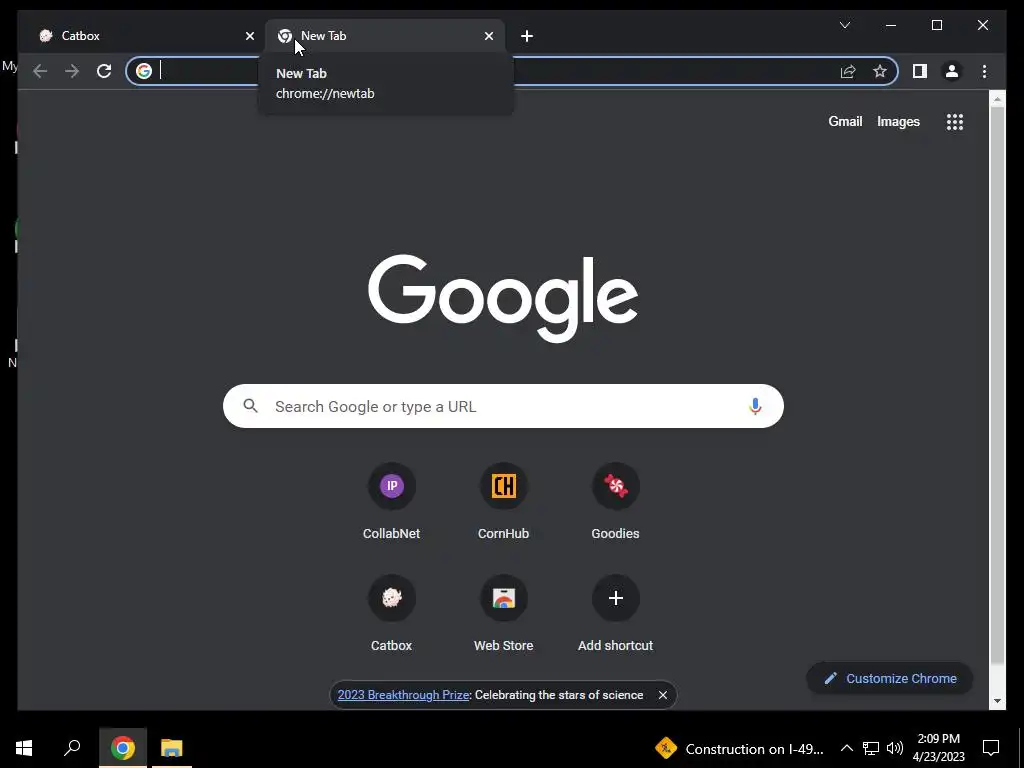Screen dimensions: 1024x768
Task: Open File Explorer from the taskbar
Action: (x=172, y=748)
